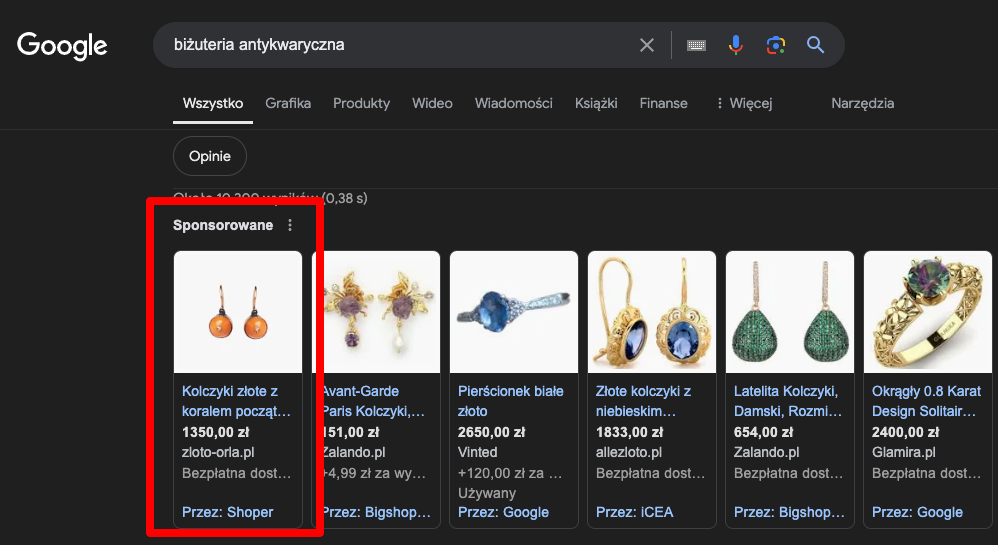Open the sponsored ads info menu
Image resolution: width=998 pixels, height=545 pixels.
click(x=290, y=226)
